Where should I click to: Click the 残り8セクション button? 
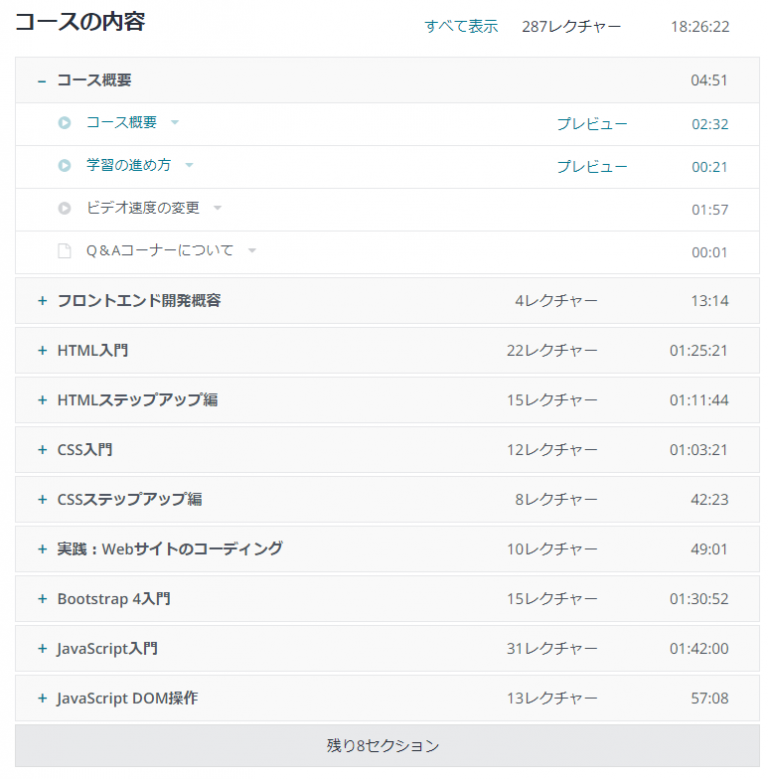(383, 746)
